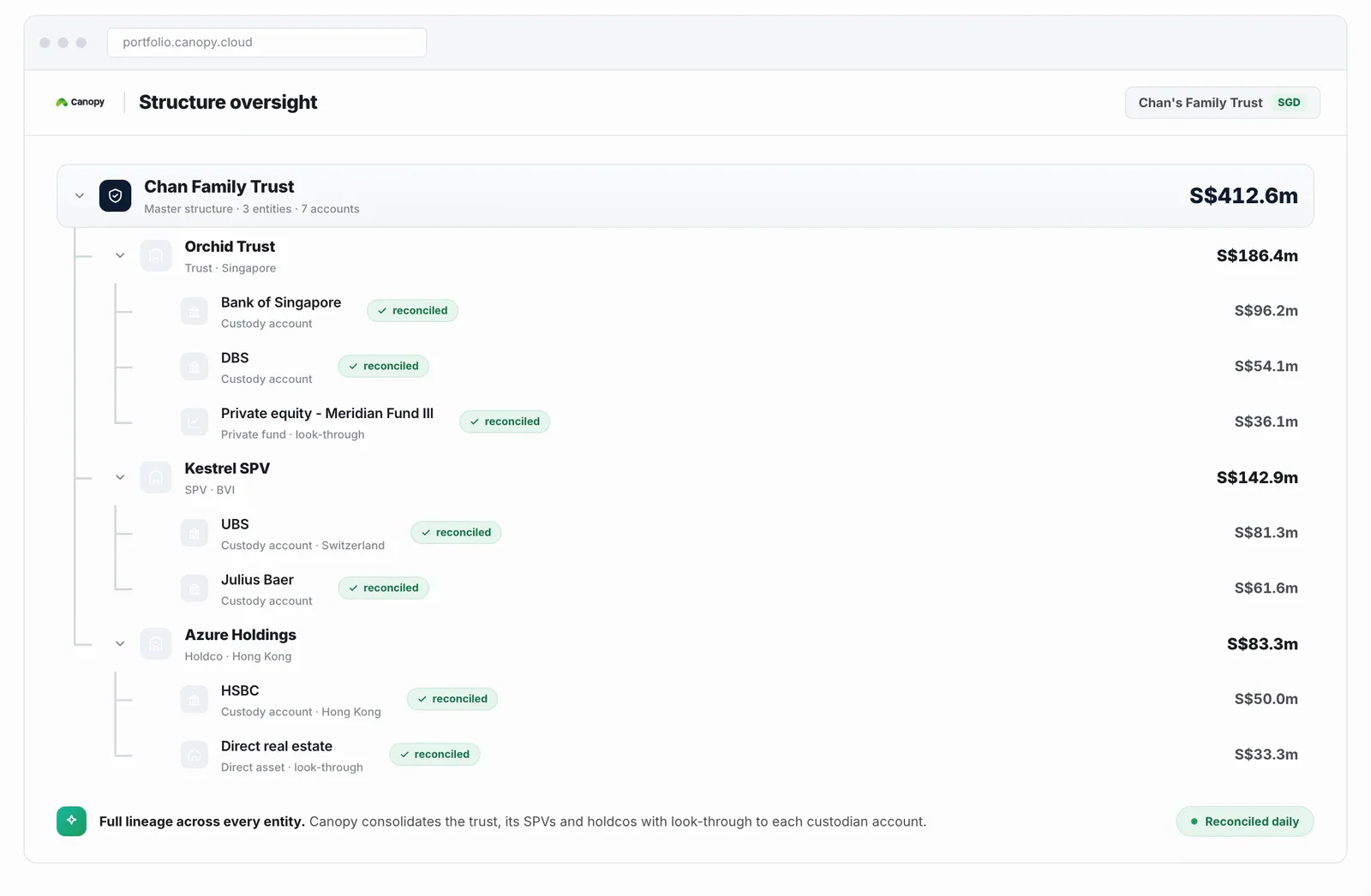Click the UBS custody account icon
This screenshot has height=896, width=1371.
(x=195, y=533)
